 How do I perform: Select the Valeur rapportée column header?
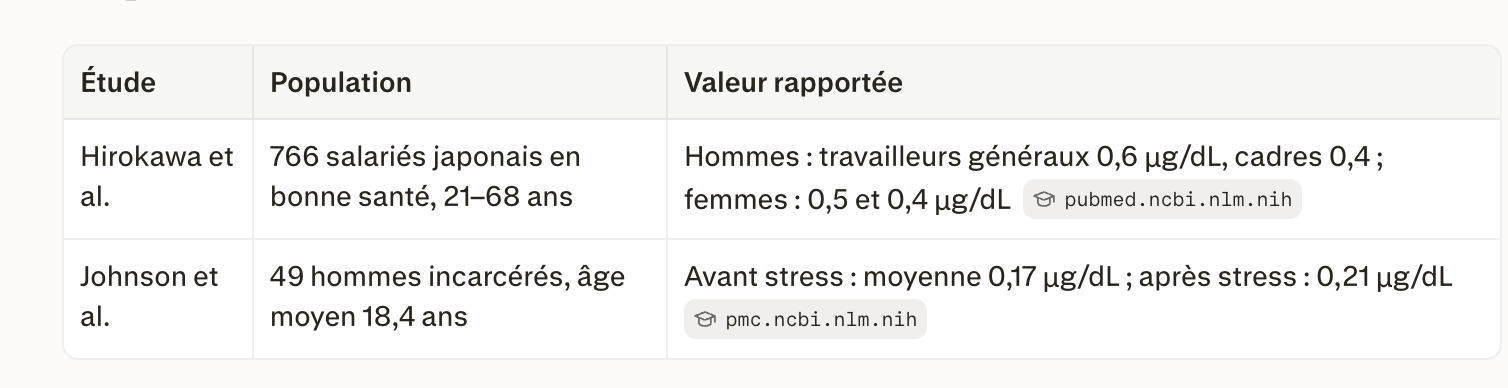(x=793, y=82)
